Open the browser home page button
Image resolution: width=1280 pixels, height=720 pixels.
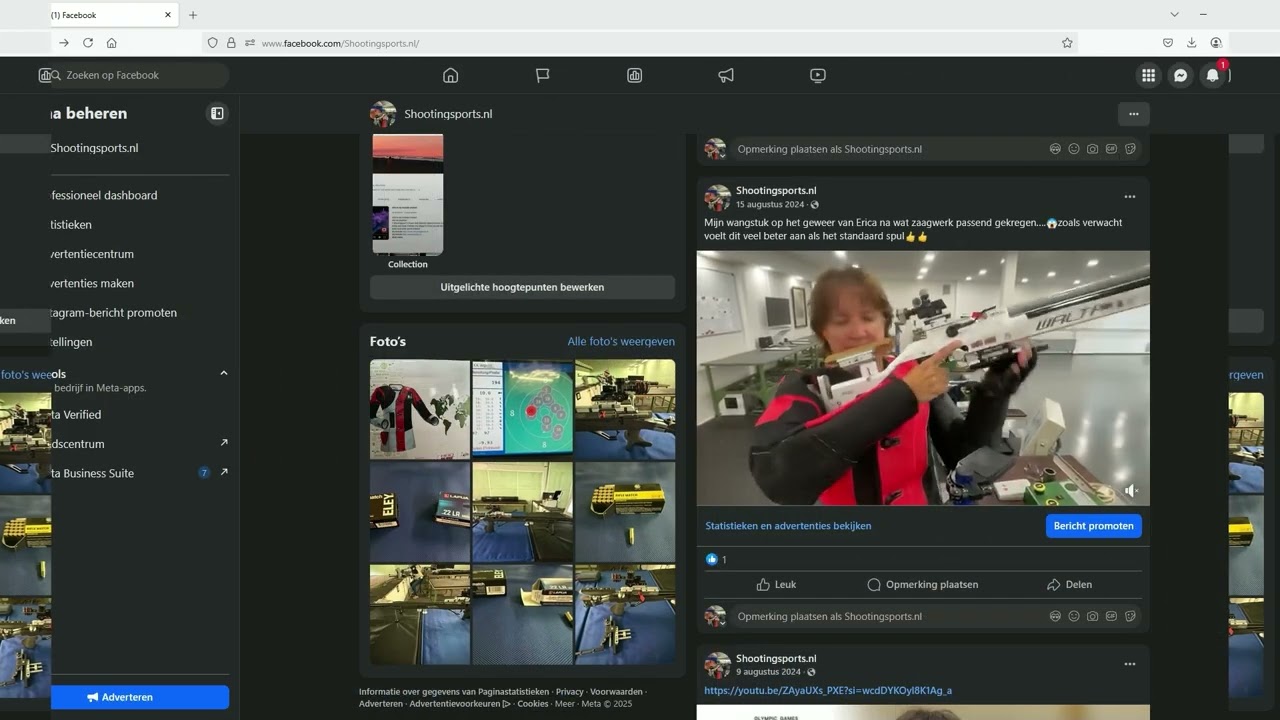[x=112, y=43]
